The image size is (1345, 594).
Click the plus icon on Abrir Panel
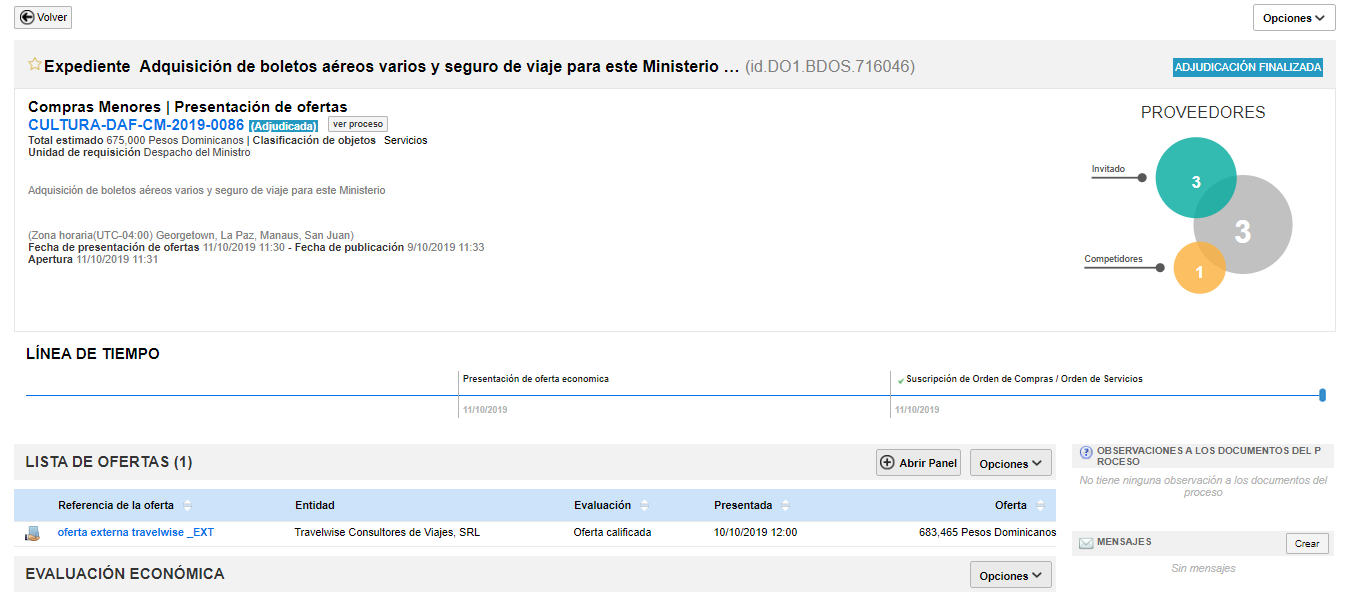[887, 463]
